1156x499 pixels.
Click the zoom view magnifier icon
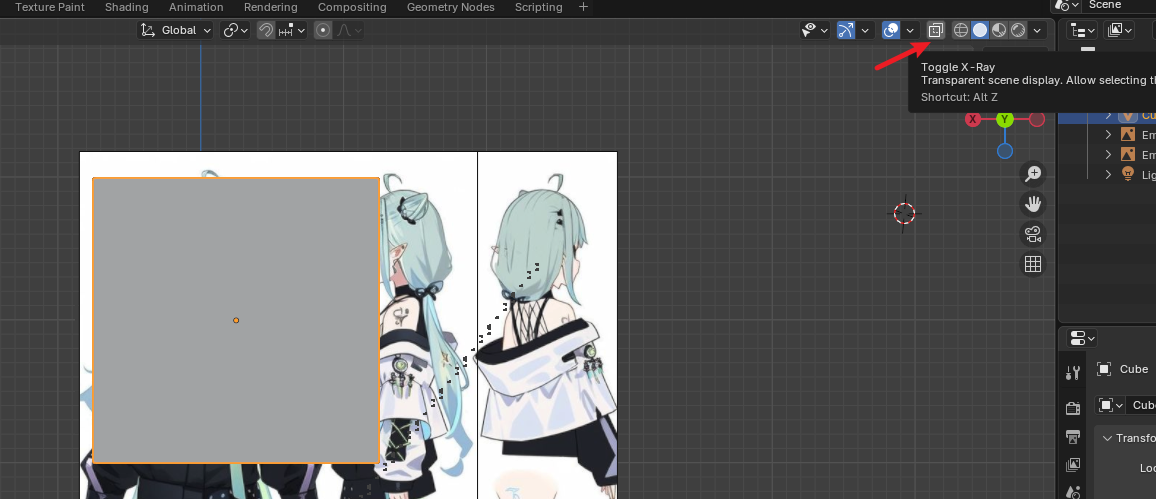(1033, 174)
